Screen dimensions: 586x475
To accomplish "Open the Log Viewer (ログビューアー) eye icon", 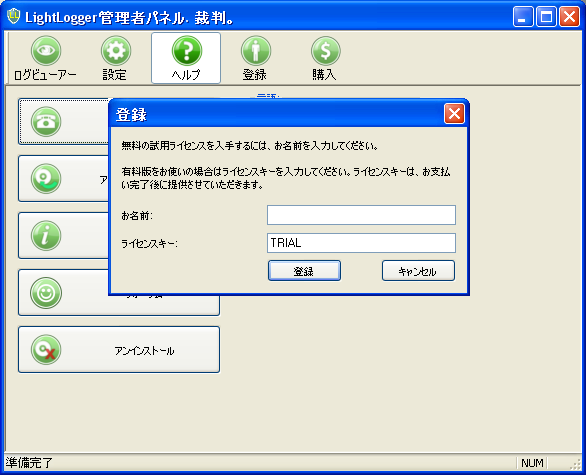I will (x=46, y=51).
